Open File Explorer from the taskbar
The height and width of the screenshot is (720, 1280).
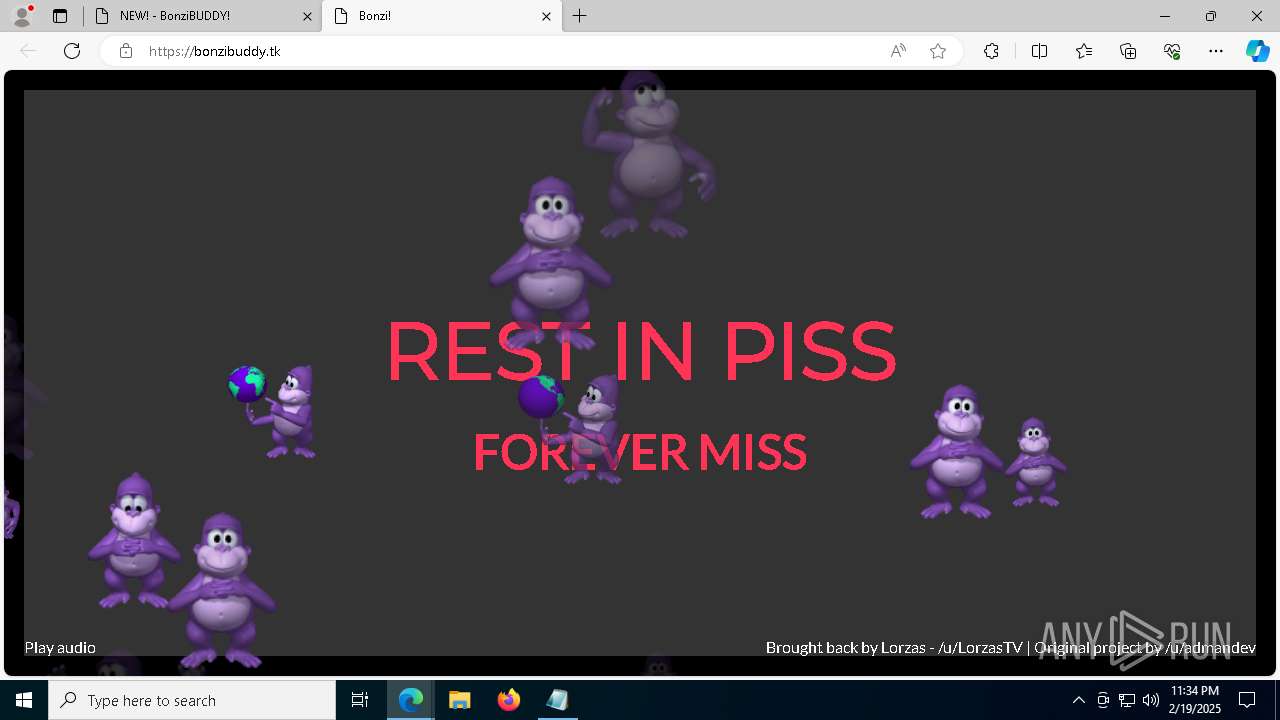pyautogui.click(x=460, y=700)
